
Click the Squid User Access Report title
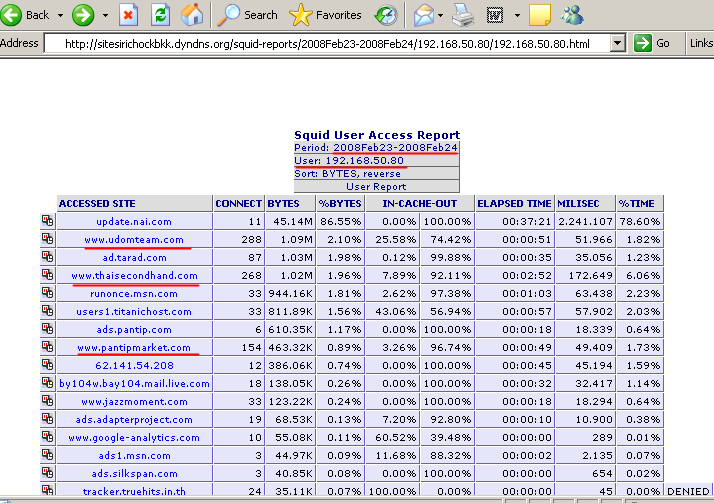(x=377, y=135)
